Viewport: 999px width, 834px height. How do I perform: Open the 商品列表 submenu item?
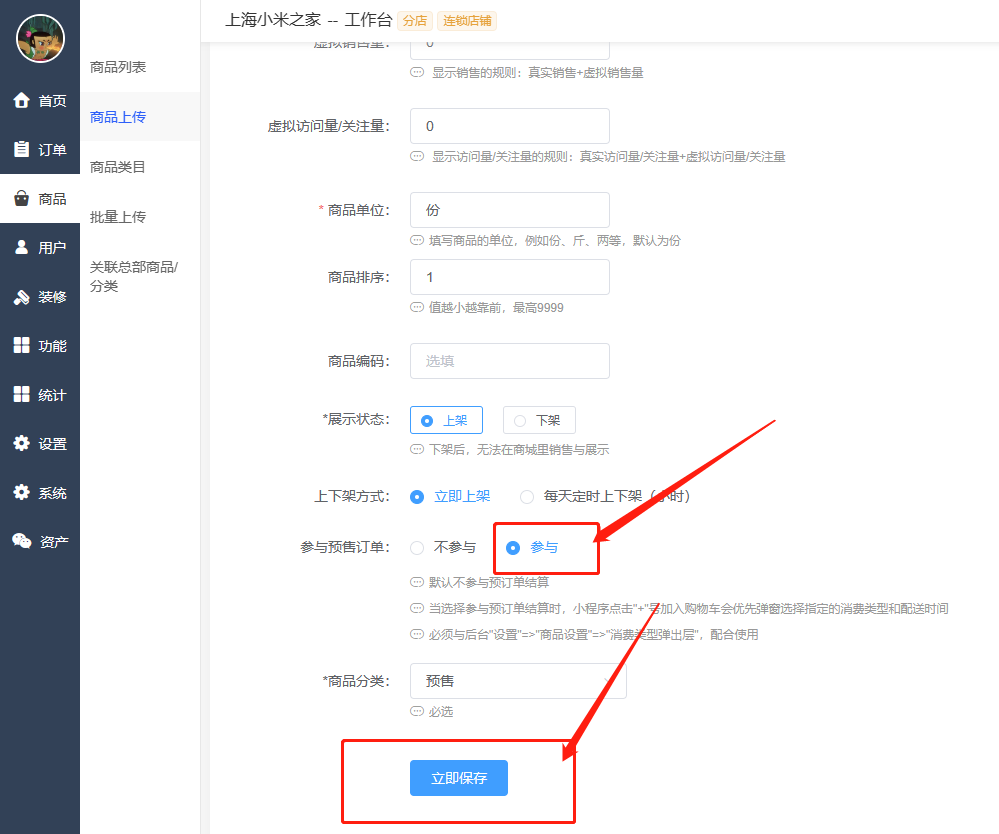click(118, 67)
